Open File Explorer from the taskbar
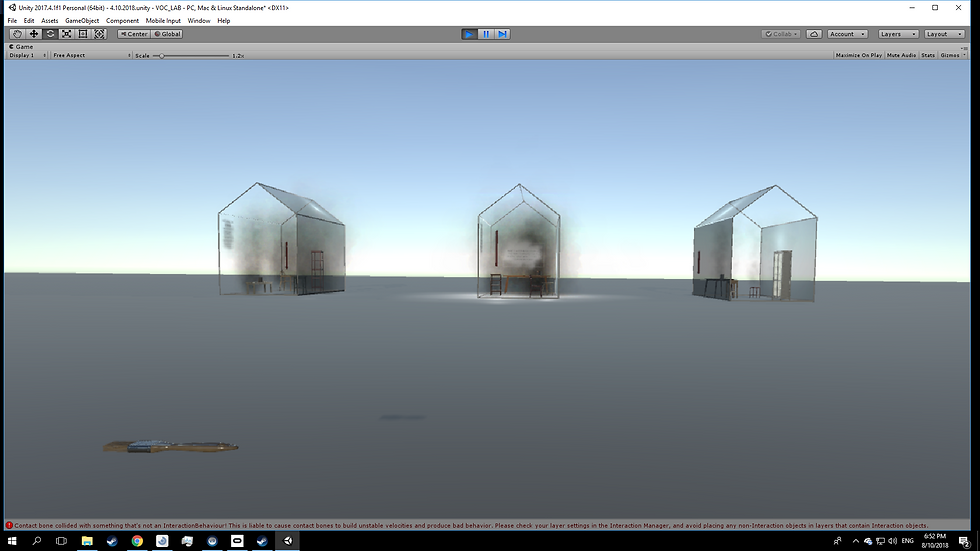Screen dimensions: 980x551 coord(87,541)
